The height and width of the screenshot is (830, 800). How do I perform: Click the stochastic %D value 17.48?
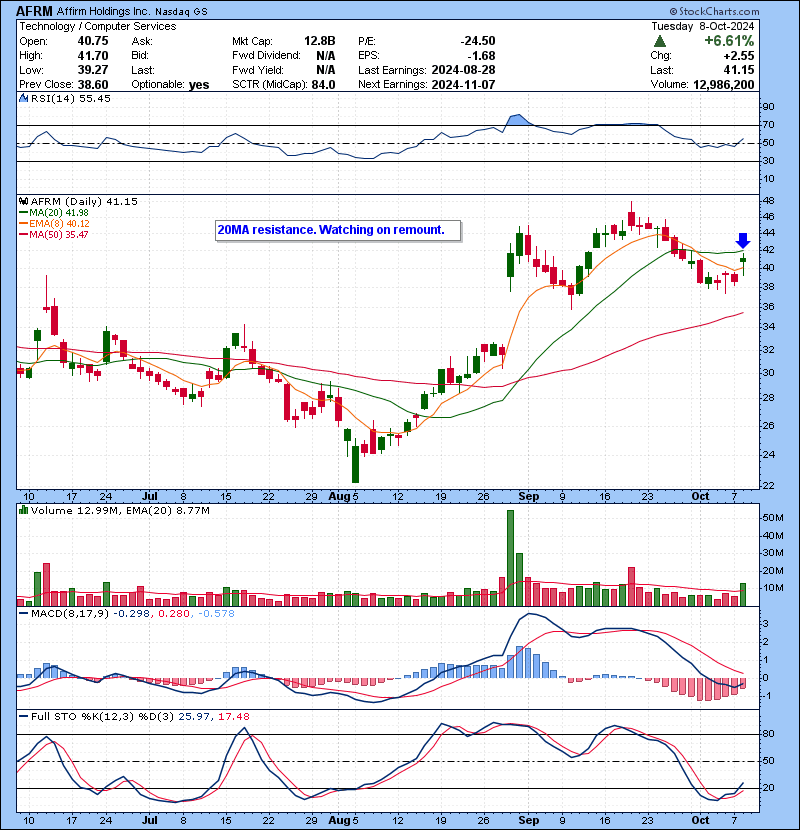pyautogui.click(x=233, y=716)
